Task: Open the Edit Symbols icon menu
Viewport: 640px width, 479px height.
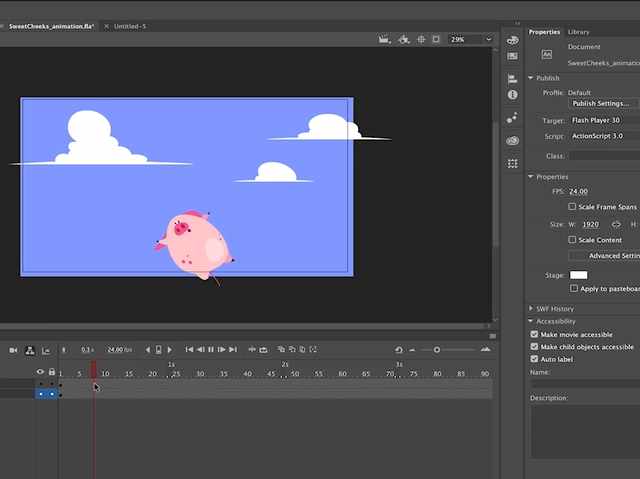Action: tap(404, 40)
